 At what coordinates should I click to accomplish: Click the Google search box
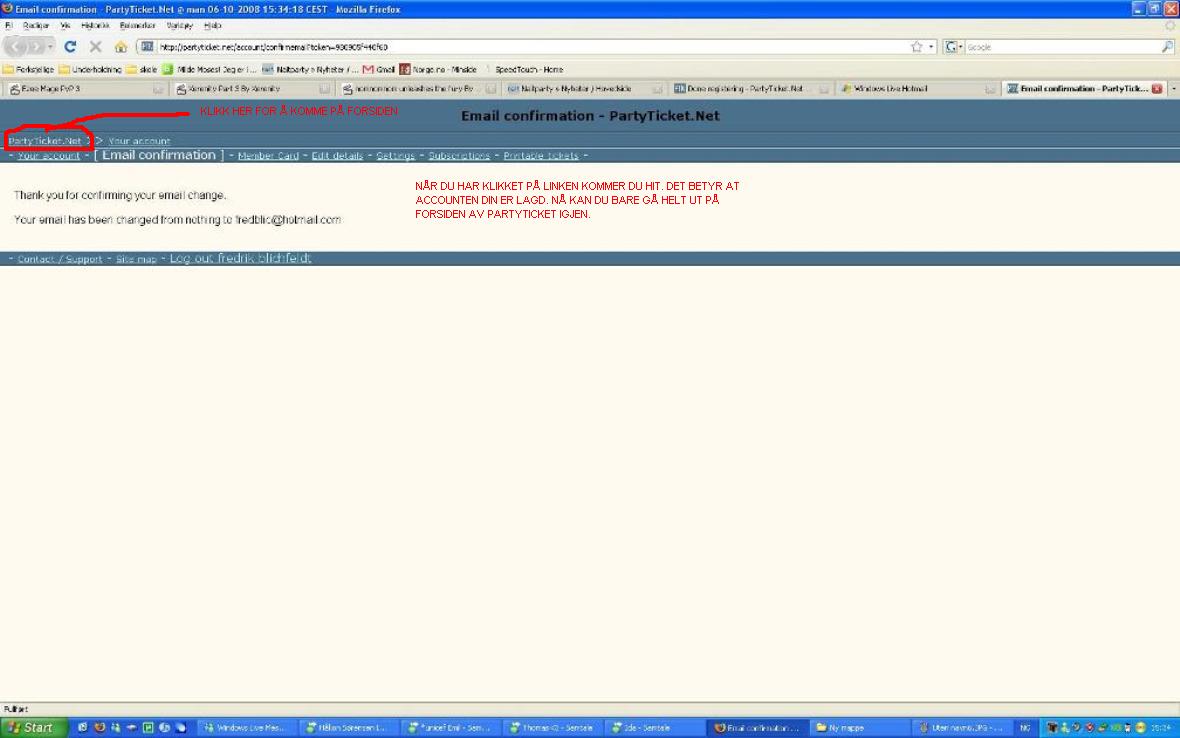pyautogui.click(x=1062, y=47)
